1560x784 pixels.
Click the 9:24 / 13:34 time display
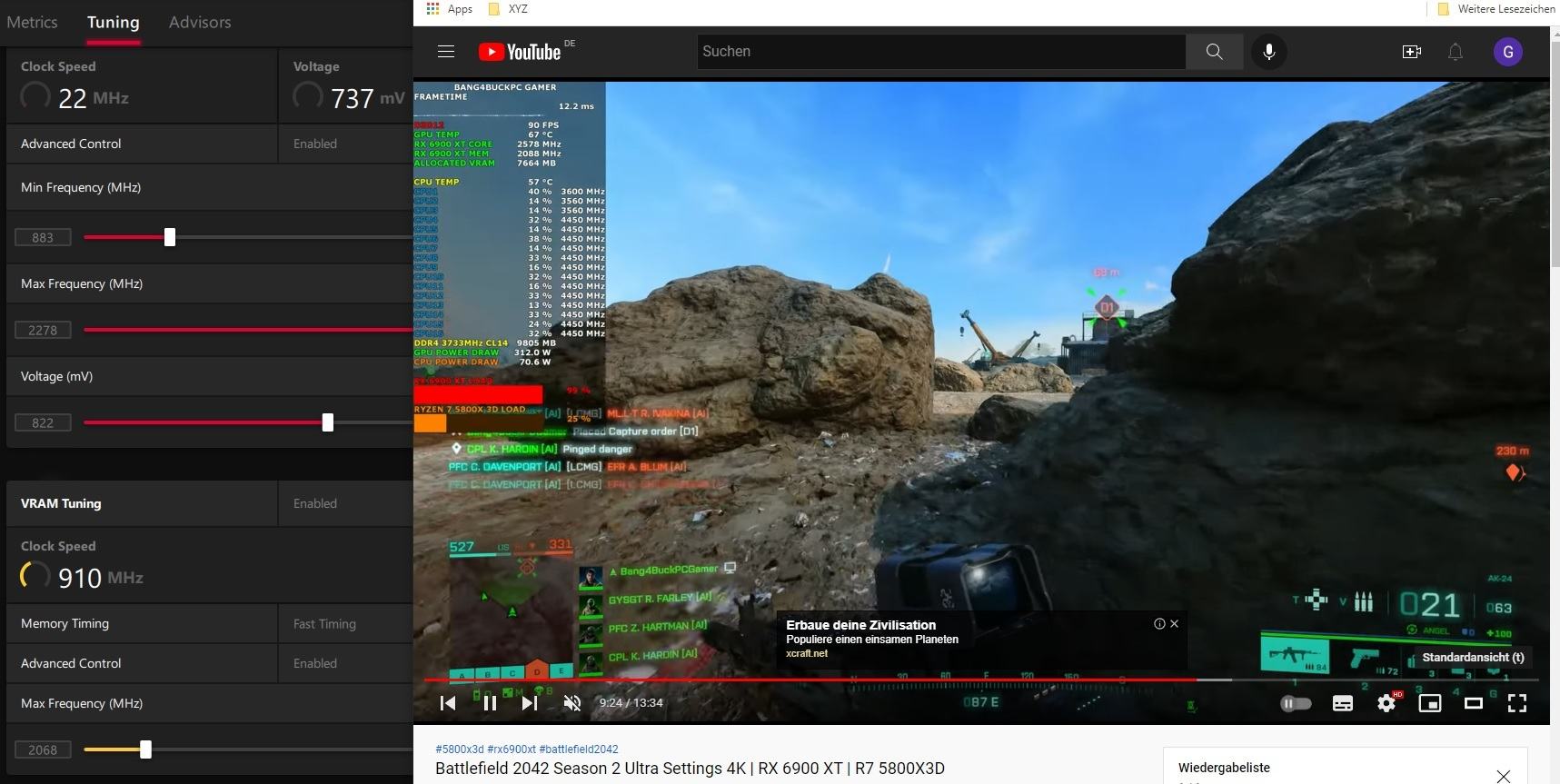coord(631,702)
